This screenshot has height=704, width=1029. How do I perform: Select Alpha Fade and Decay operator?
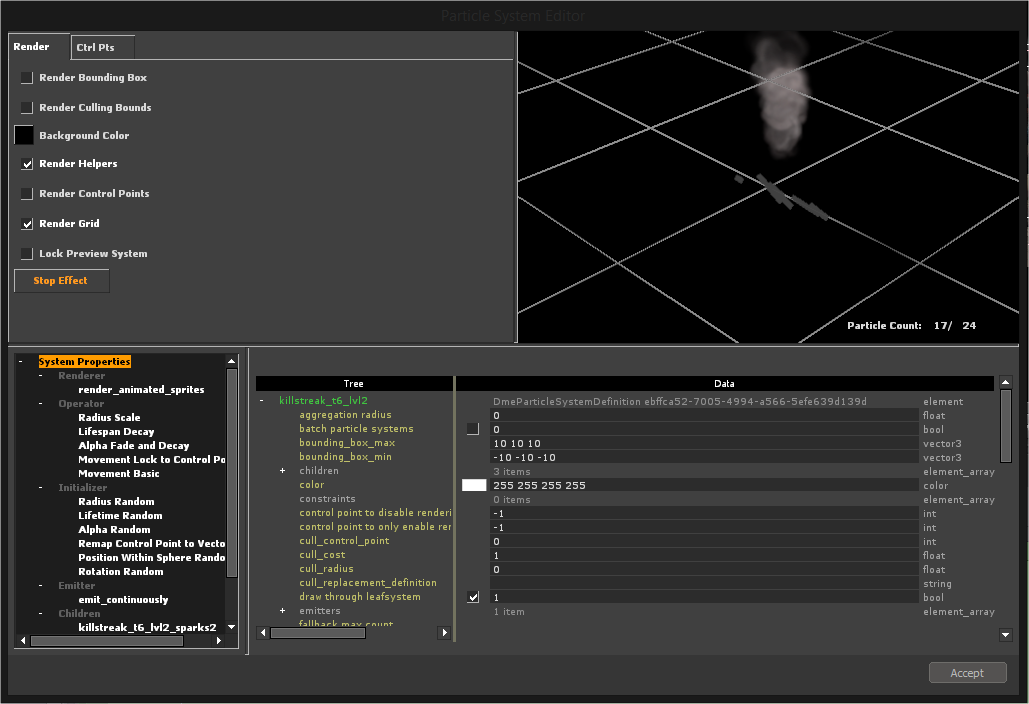point(133,446)
